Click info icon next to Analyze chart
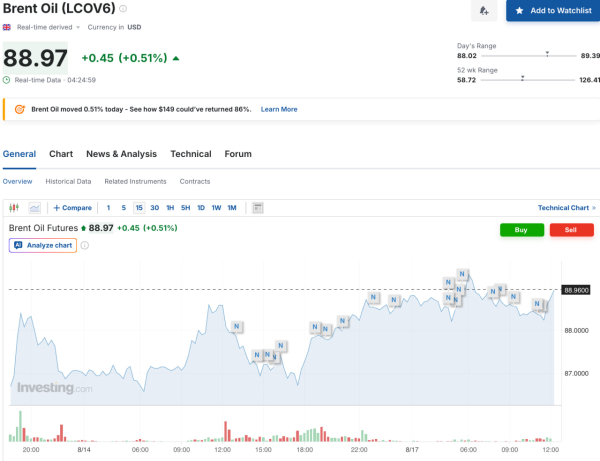 85,245
